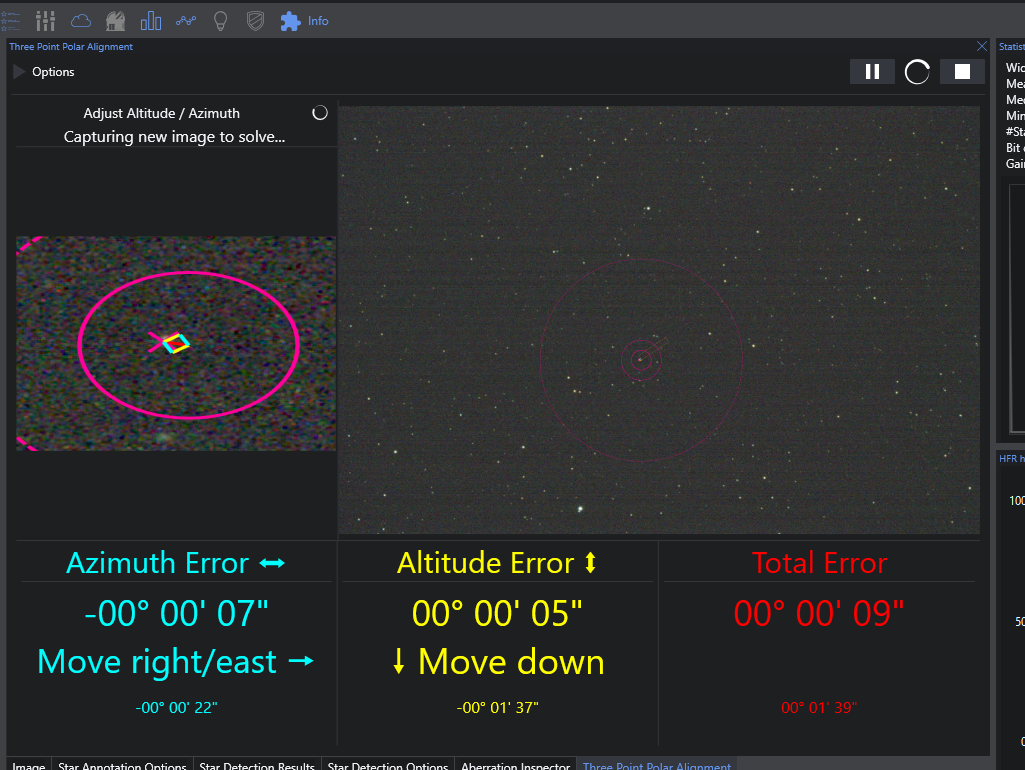Click the Info label in toolbar
Viewport: 1025px width, 770px height.
coord(318,21)
